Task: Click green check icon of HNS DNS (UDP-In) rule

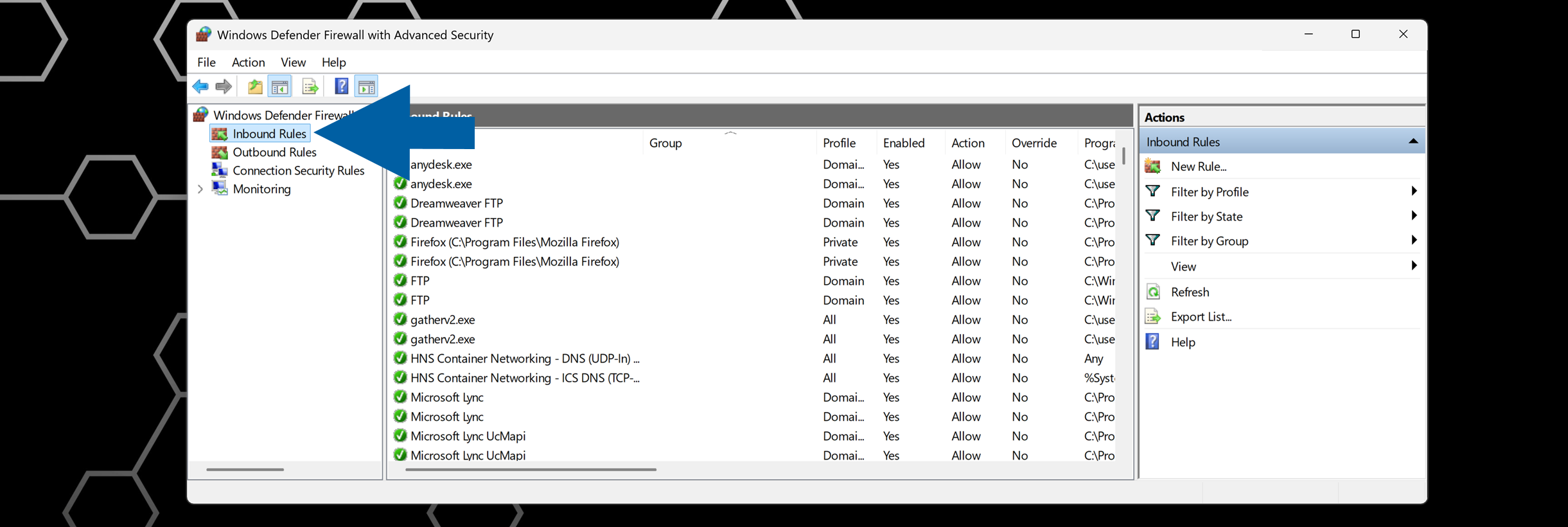Action: (400, 358)
